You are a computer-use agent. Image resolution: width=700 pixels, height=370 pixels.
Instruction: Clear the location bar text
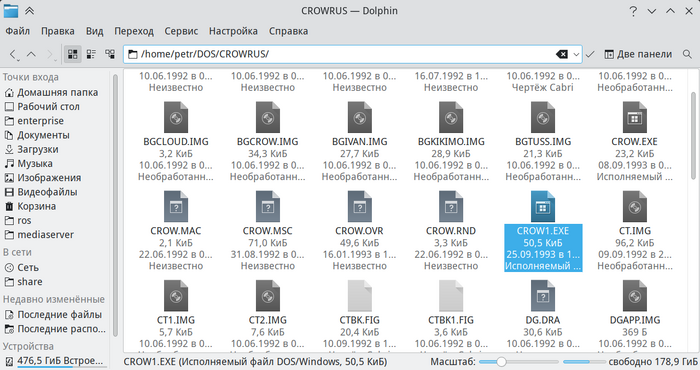(x=562, y=54)
